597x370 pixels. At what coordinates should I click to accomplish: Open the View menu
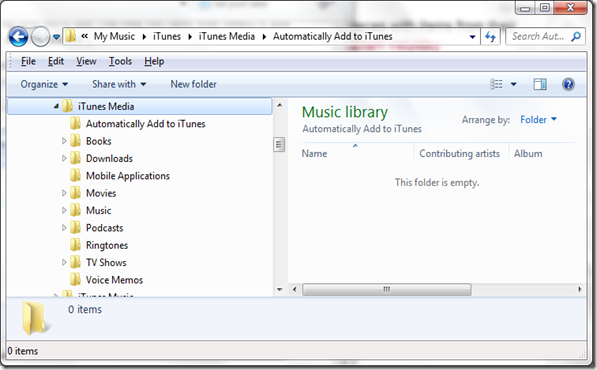point(86,61)
